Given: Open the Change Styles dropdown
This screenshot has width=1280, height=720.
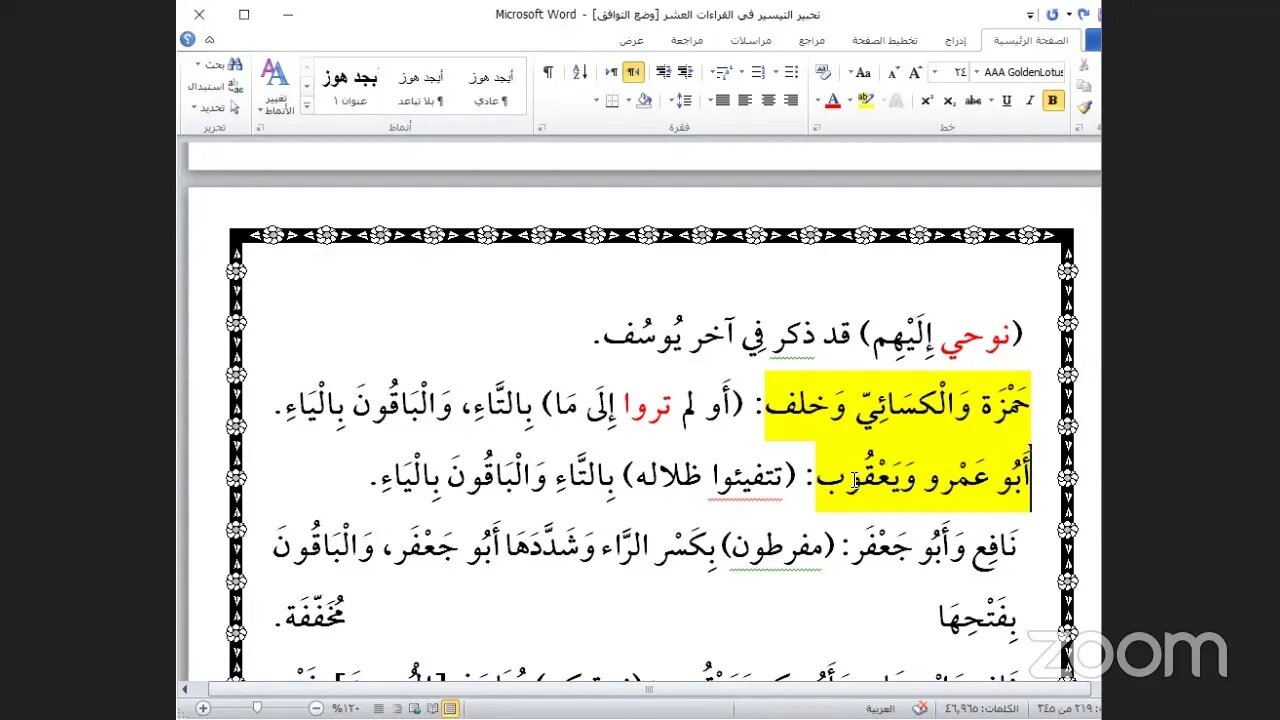Looking at the screenshot, I should (275, 86).
